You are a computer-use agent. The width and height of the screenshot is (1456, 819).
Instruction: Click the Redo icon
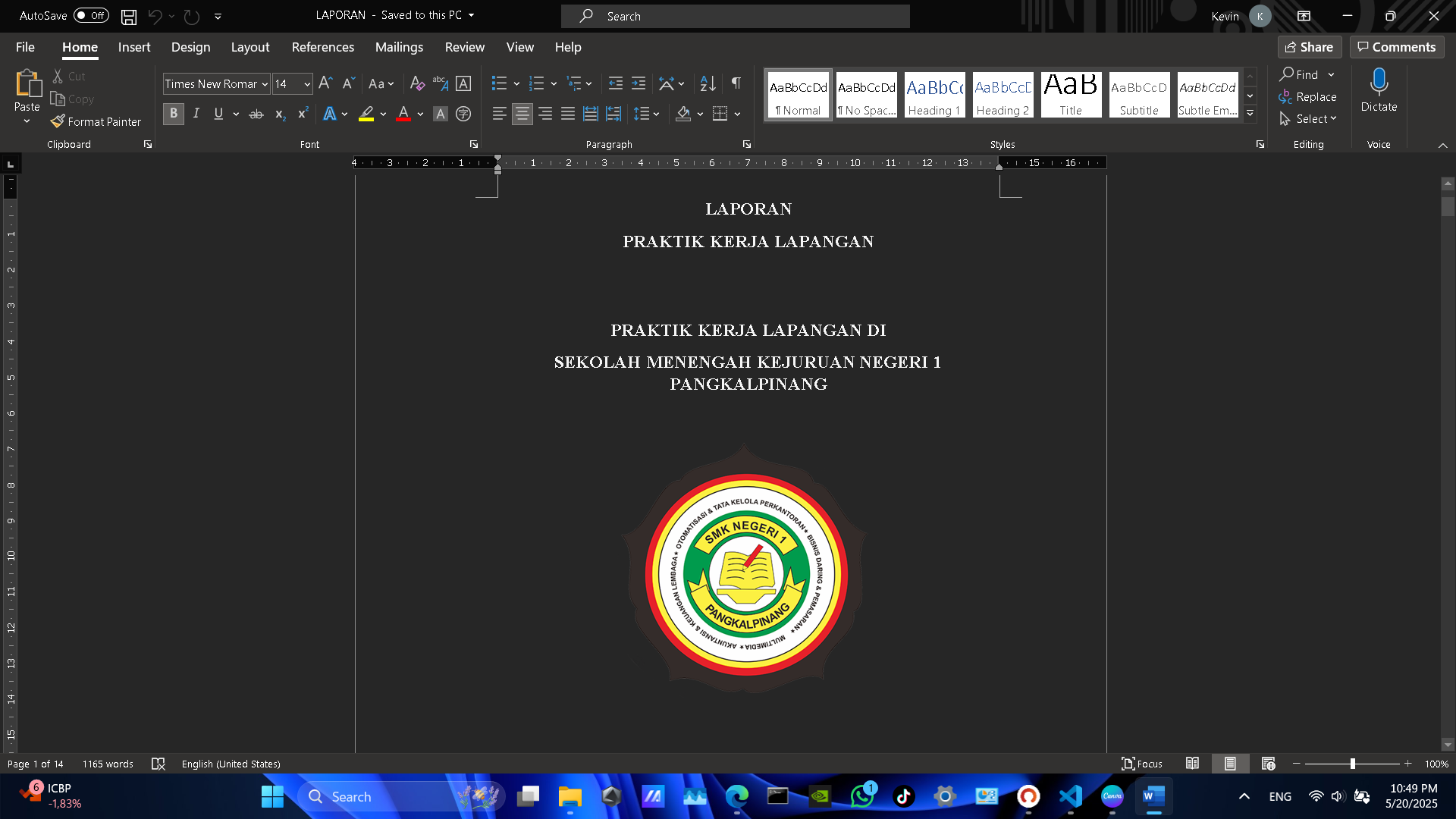coord(192,16)
